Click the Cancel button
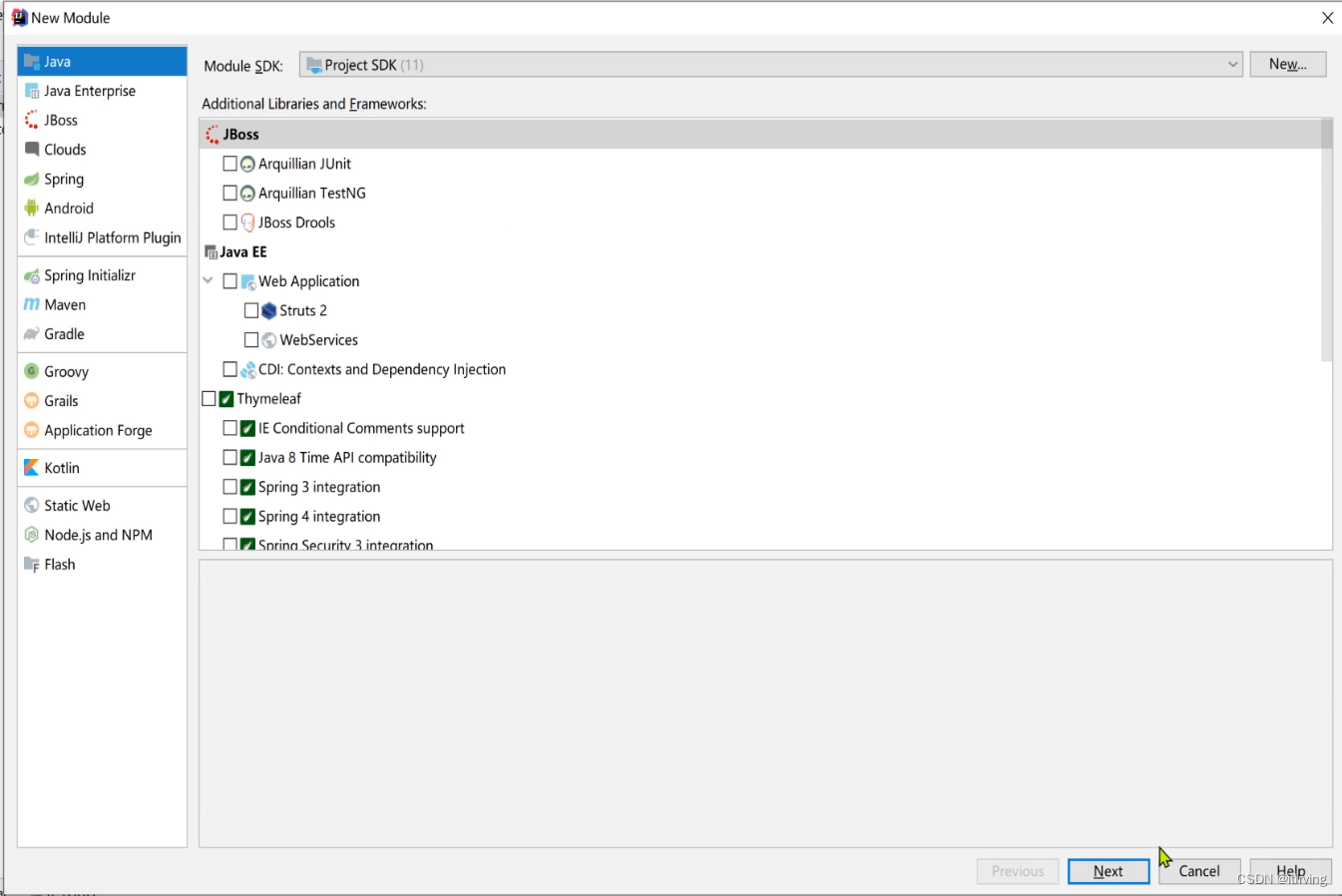This screenshot has width=1342, height=896. pos(1199,871)
